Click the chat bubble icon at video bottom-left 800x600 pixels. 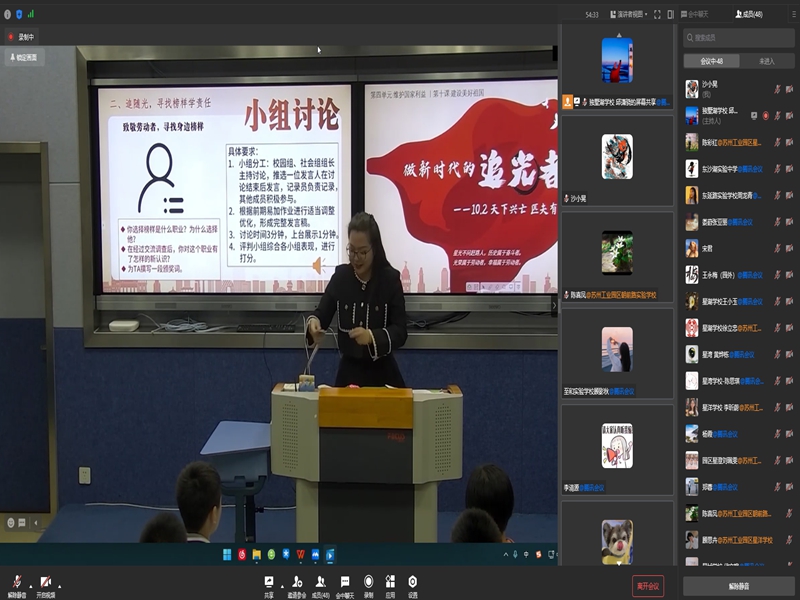(22, 522)
